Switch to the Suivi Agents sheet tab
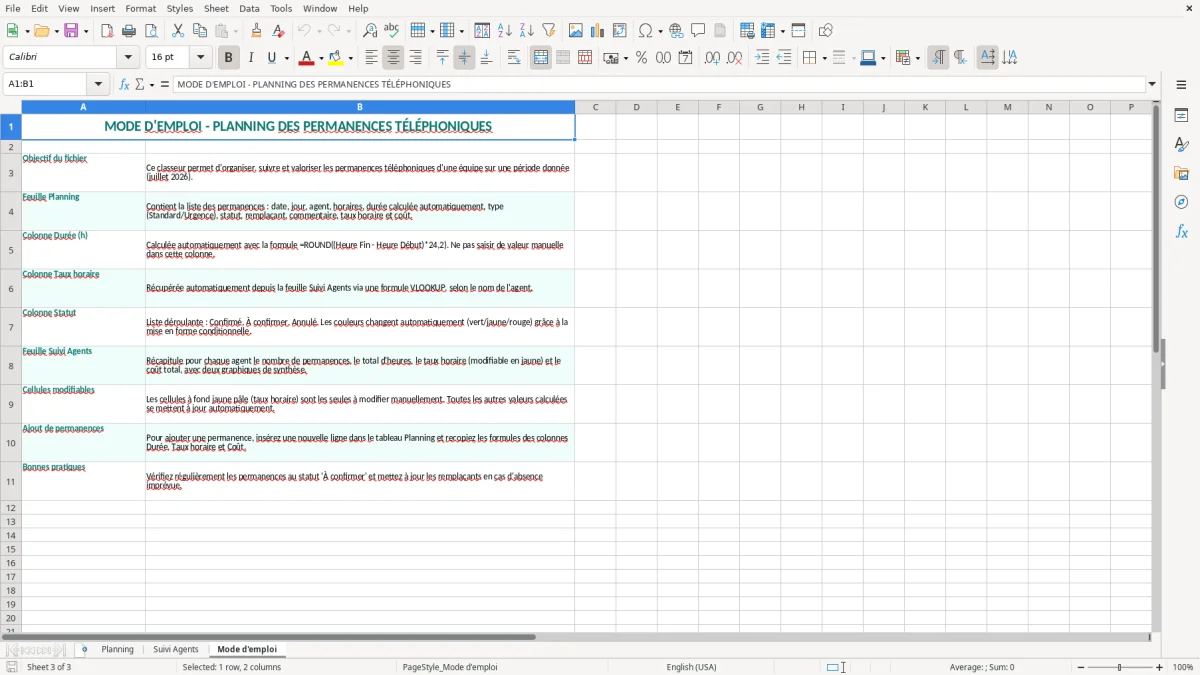This screenshot has height=675, width=1200. point(176,650)
